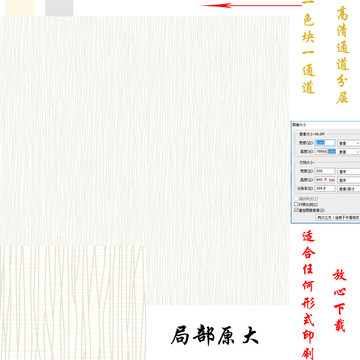Click the pixel width input field

tap(325, 143)
